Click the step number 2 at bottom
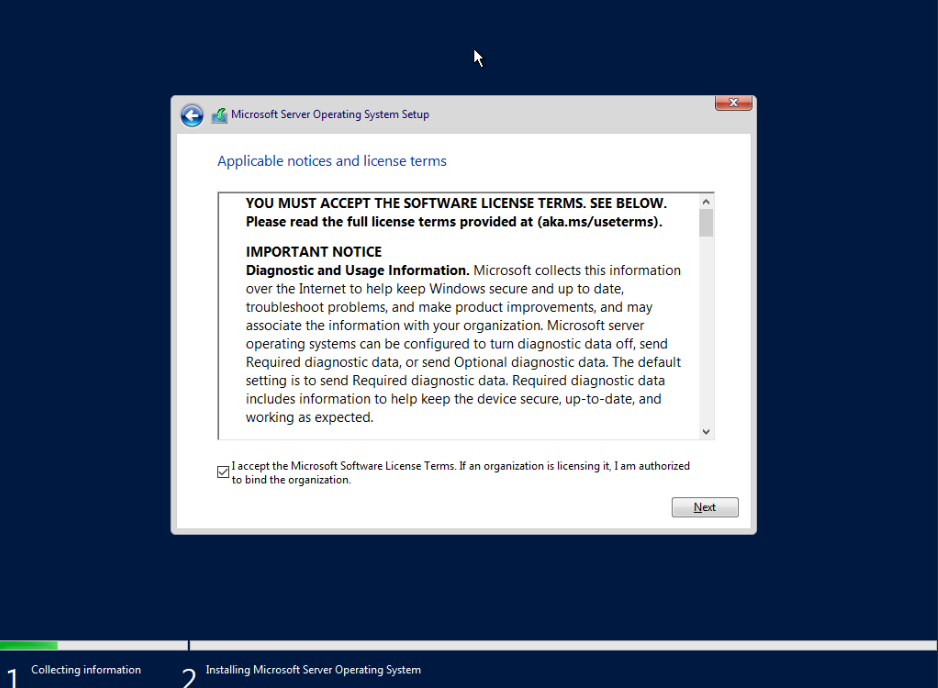 click(x=188, y=678)
